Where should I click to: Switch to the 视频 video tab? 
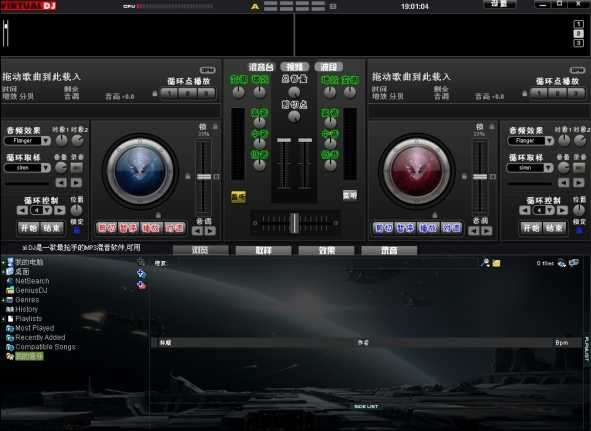295,67
